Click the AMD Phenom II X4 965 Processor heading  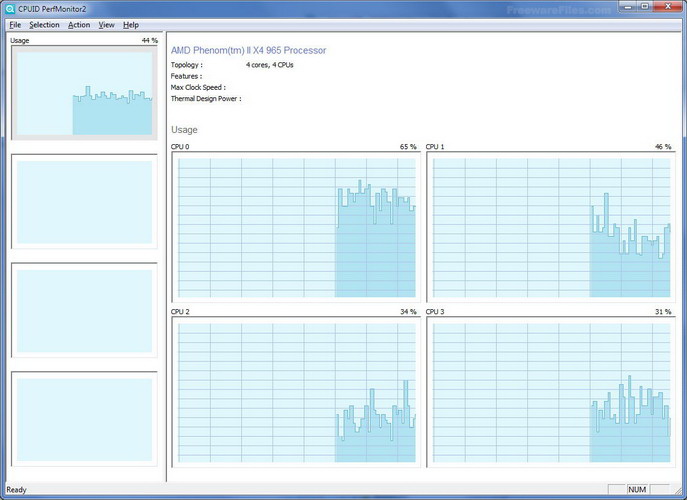[248, 50]
